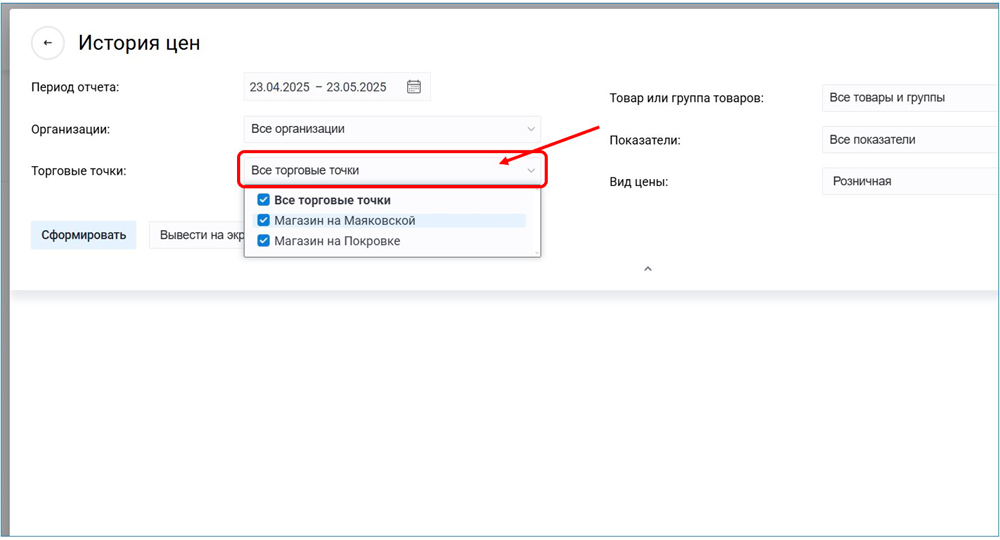Click the Вывести на экран button
The height and width of the screenshot is (540, 1000).
[196, 236]
